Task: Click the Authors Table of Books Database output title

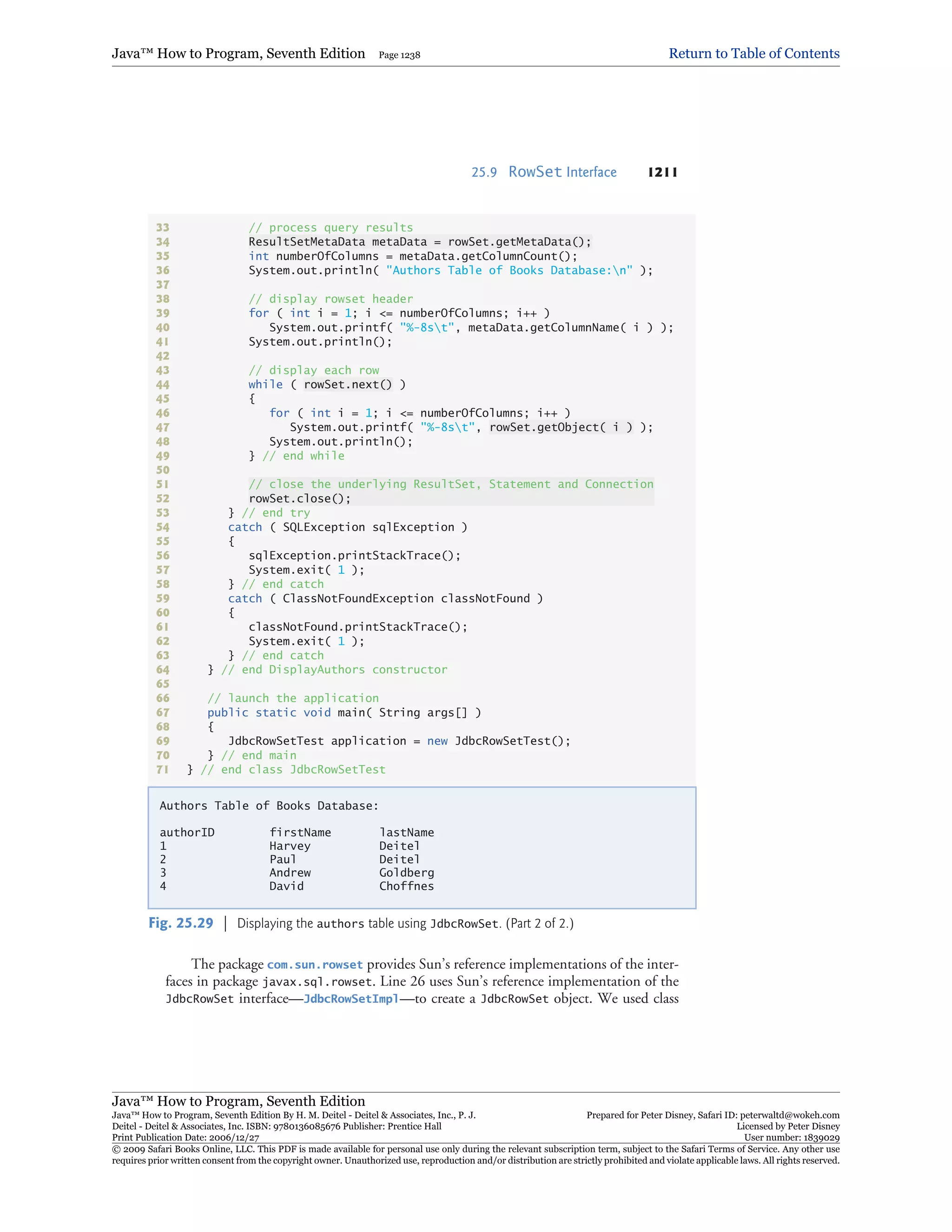Action: tap(269, 806)
